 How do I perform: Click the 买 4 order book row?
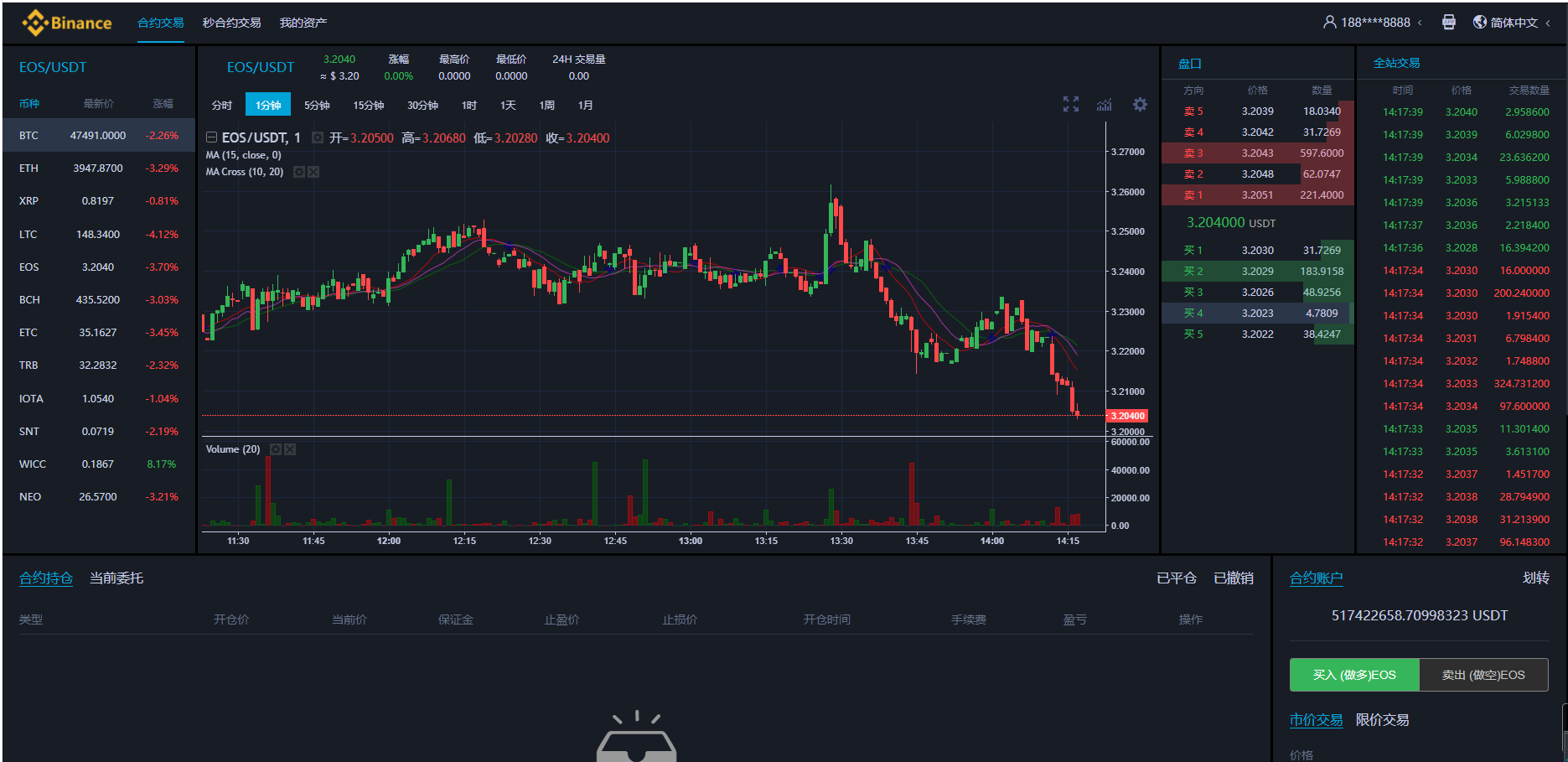(x=1258, y=314)
